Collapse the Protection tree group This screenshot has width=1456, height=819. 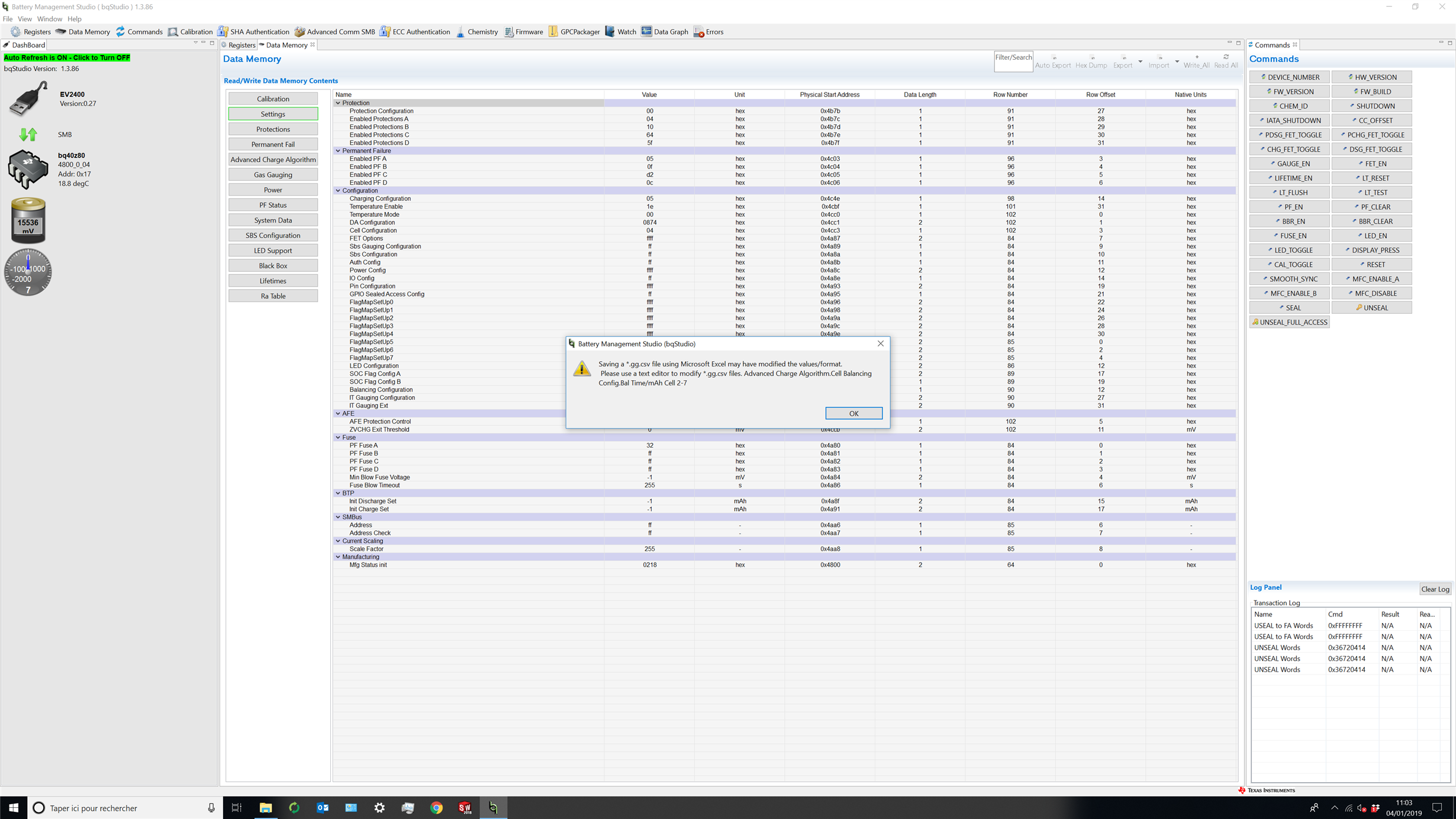coord(339,103)
